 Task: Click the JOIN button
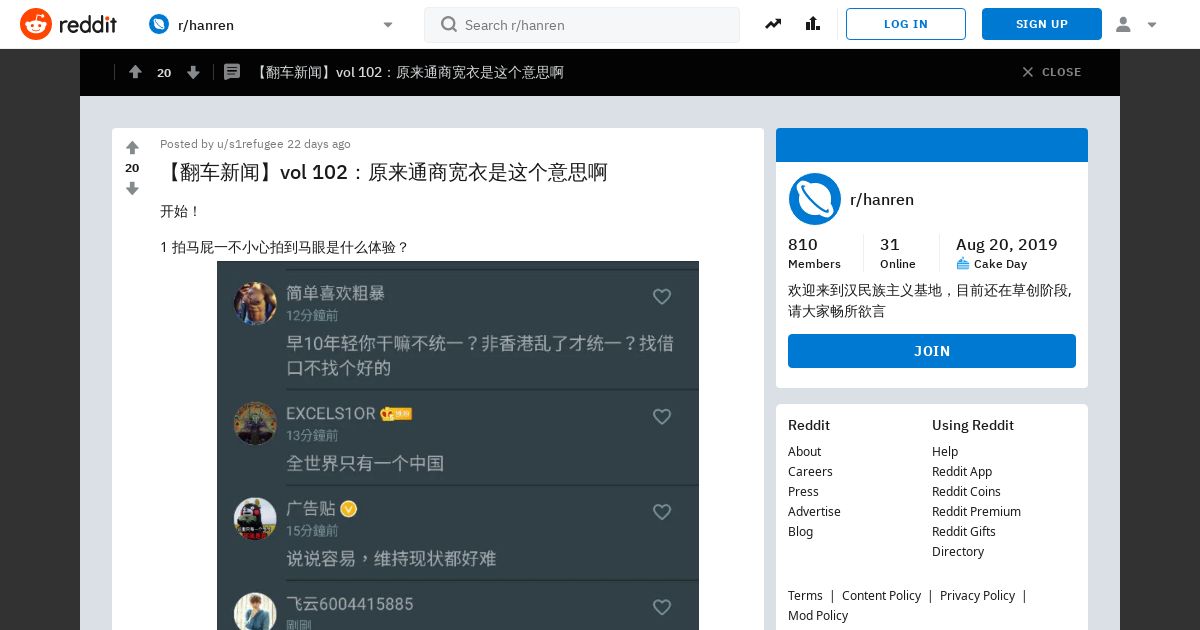(932, 351)
